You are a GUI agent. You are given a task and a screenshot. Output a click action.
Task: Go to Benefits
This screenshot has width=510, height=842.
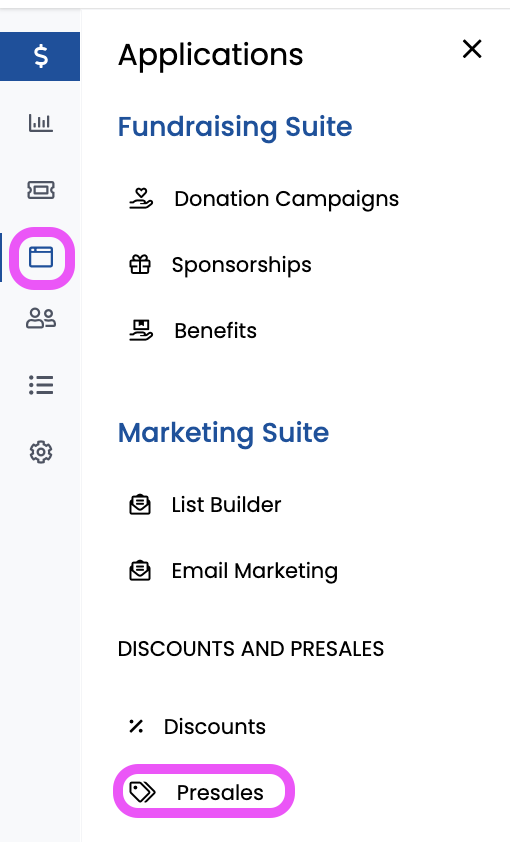point(193,331)
